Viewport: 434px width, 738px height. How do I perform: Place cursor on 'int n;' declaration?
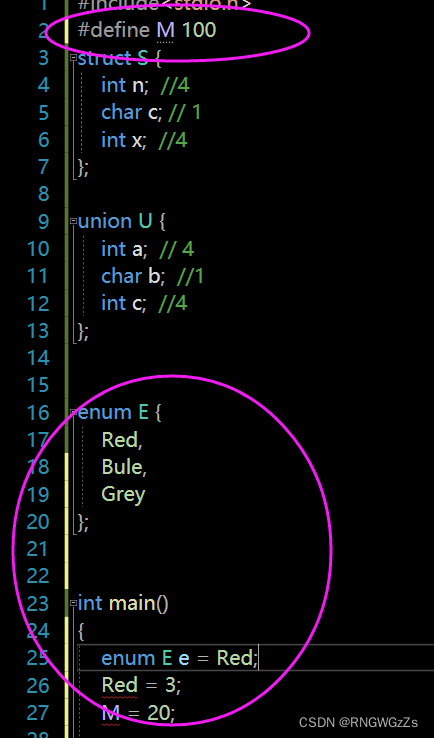click(125, 85)
